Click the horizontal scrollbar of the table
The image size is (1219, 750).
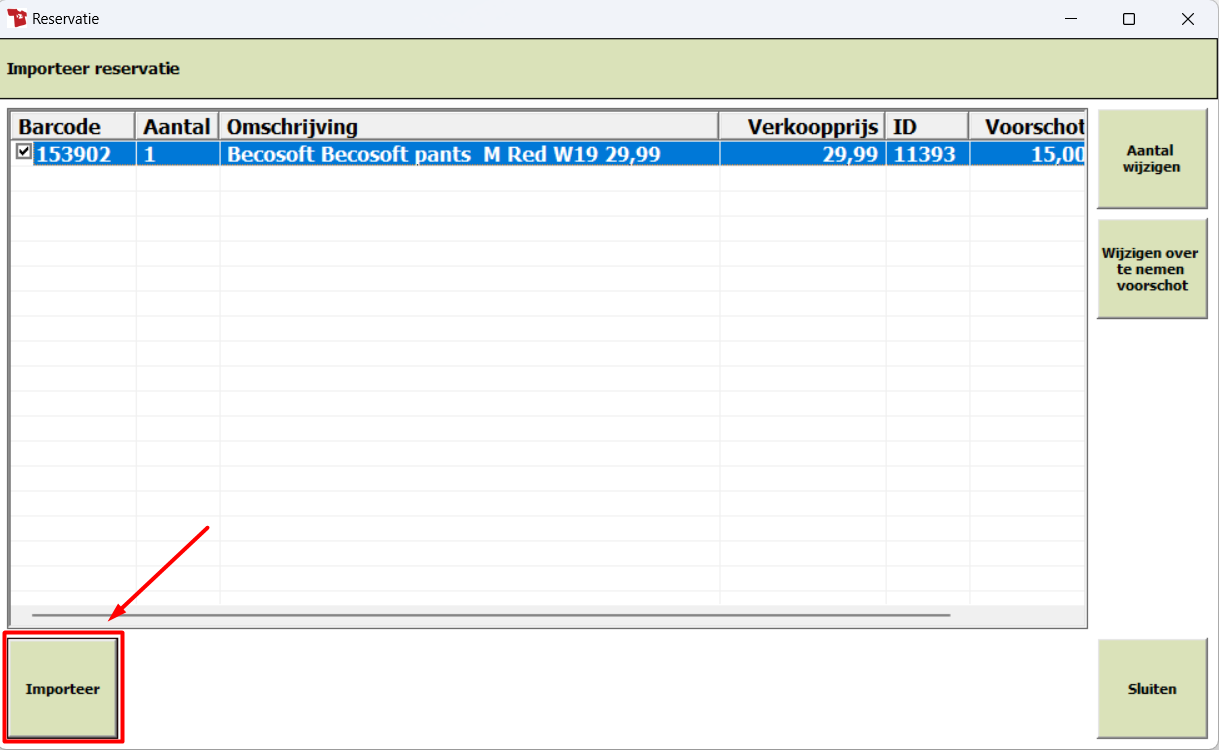pyautogui.click(x=491, y=615)
